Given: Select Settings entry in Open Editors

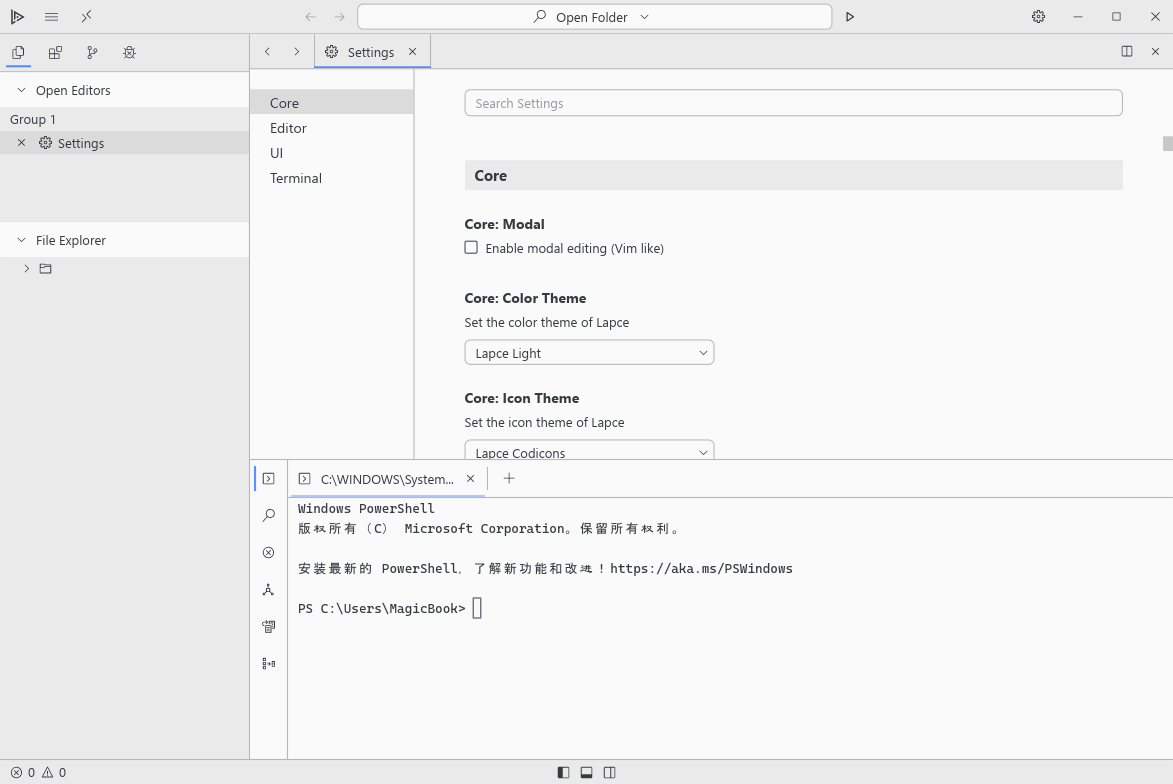Looking at the screenshot, I should click(x=124, y=143).
